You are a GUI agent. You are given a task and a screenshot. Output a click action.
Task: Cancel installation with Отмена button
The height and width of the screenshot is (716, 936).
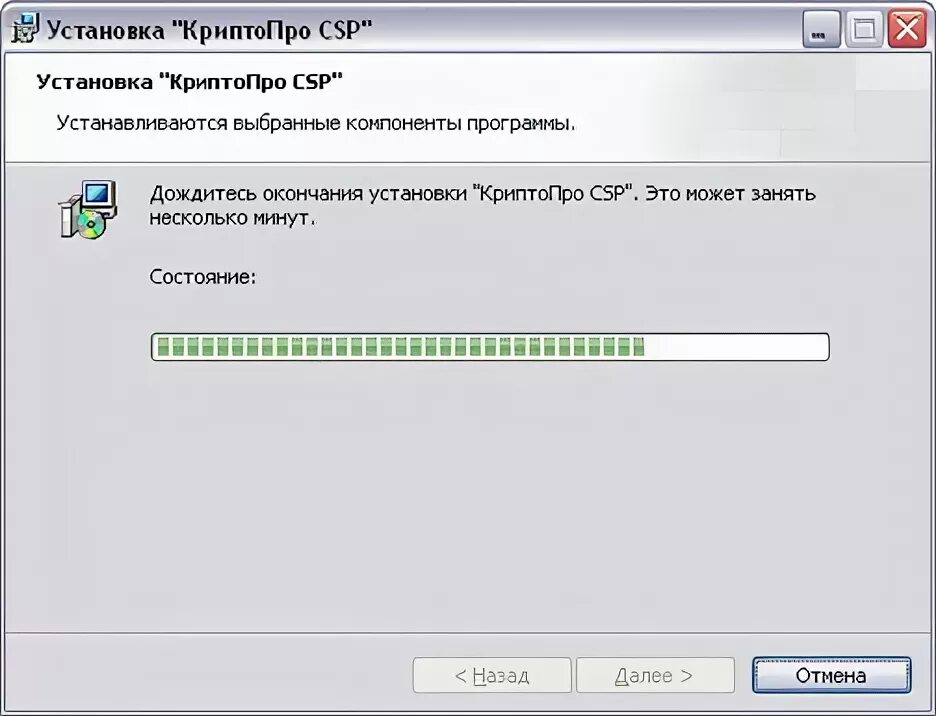click(831, 675)
